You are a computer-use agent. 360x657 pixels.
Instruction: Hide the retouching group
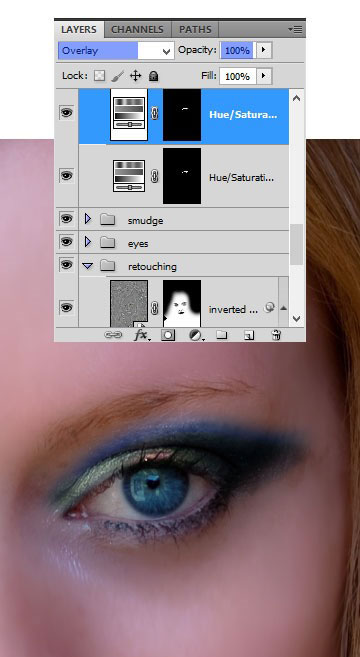coord(66,265)
